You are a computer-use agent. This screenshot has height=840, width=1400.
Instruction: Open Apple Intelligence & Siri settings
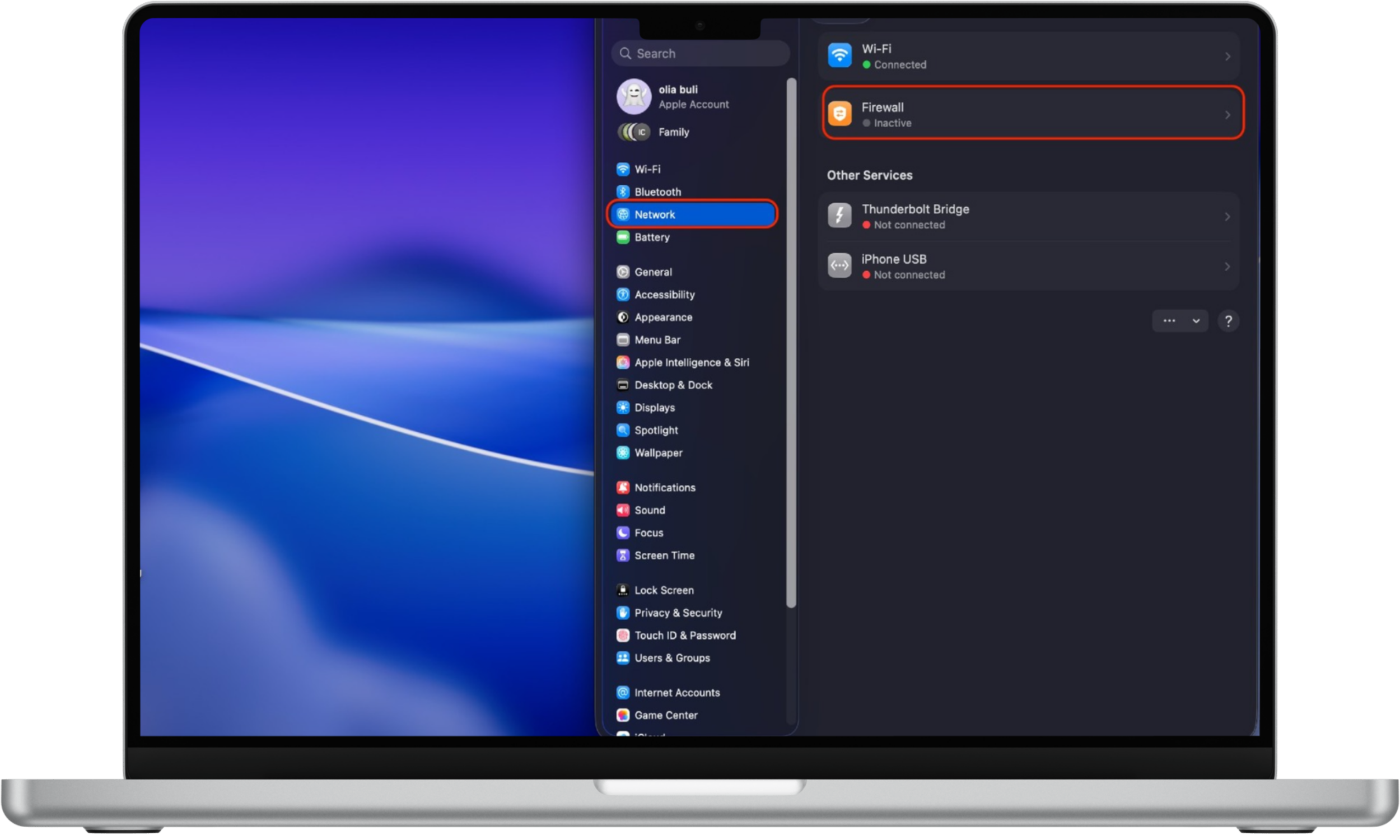[692, 362]
